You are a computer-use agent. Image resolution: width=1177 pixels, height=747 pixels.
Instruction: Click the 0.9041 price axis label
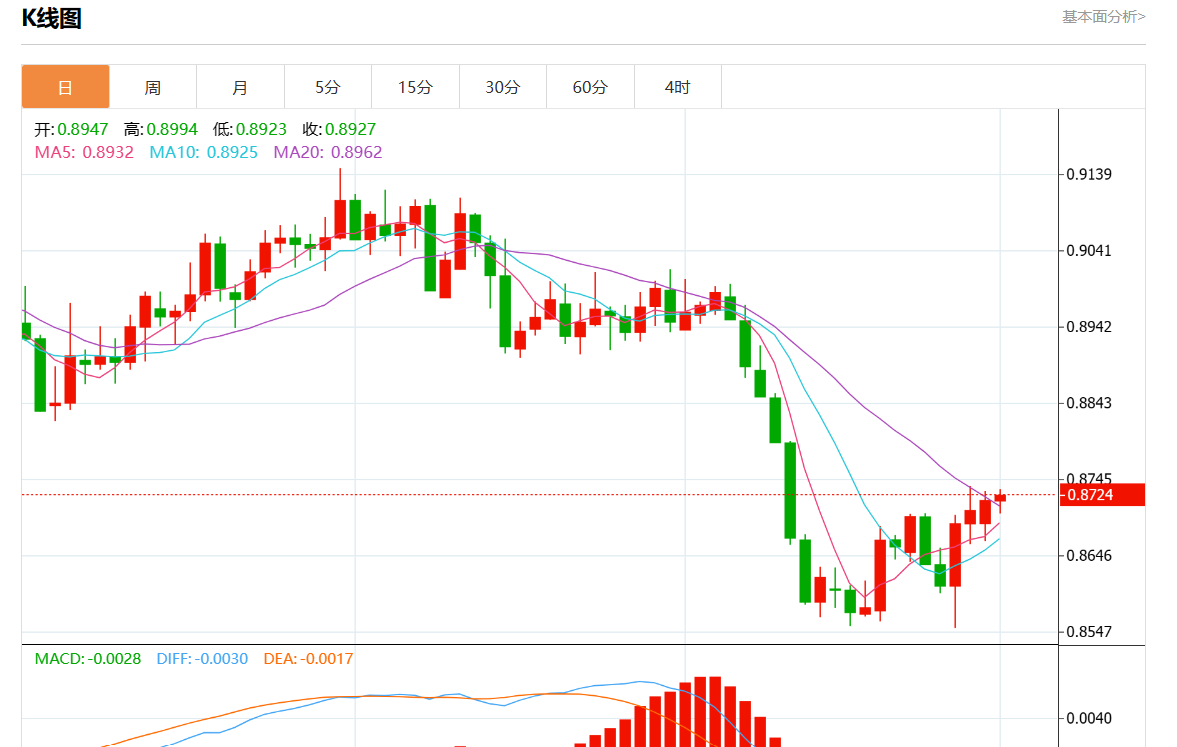1089,251
